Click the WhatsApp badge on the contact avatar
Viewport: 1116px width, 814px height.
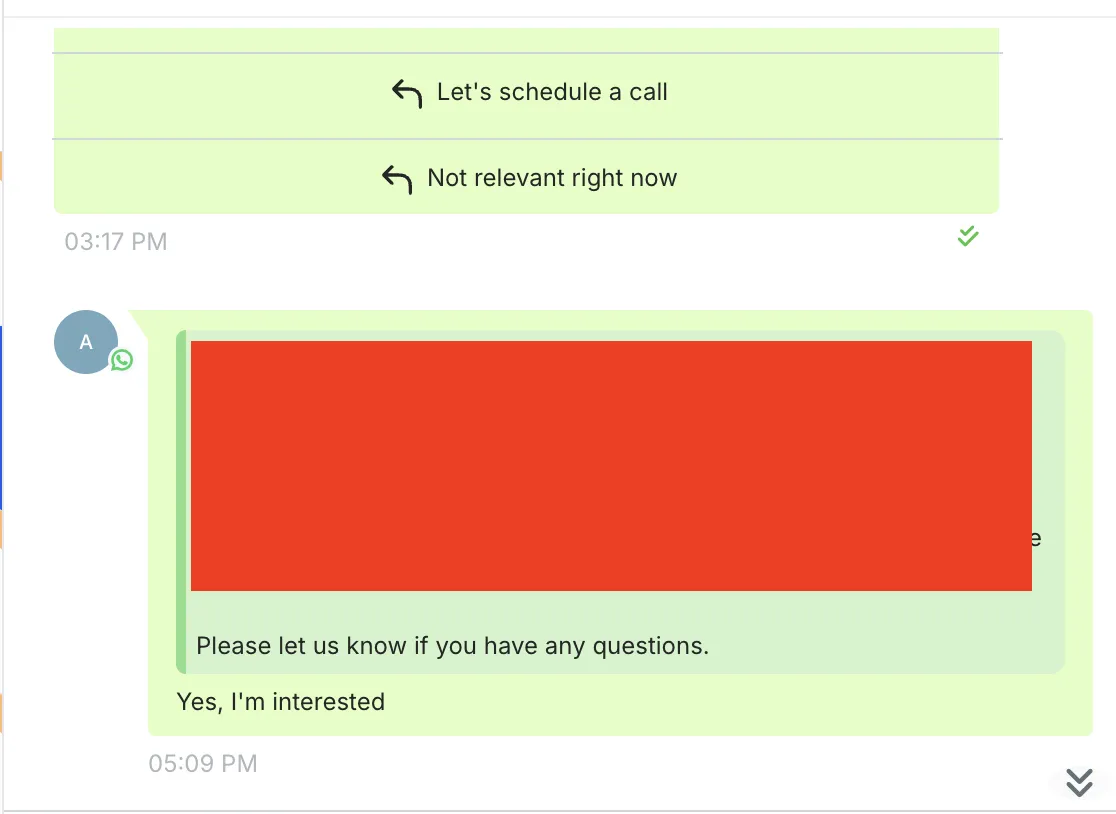click(122, 360)
